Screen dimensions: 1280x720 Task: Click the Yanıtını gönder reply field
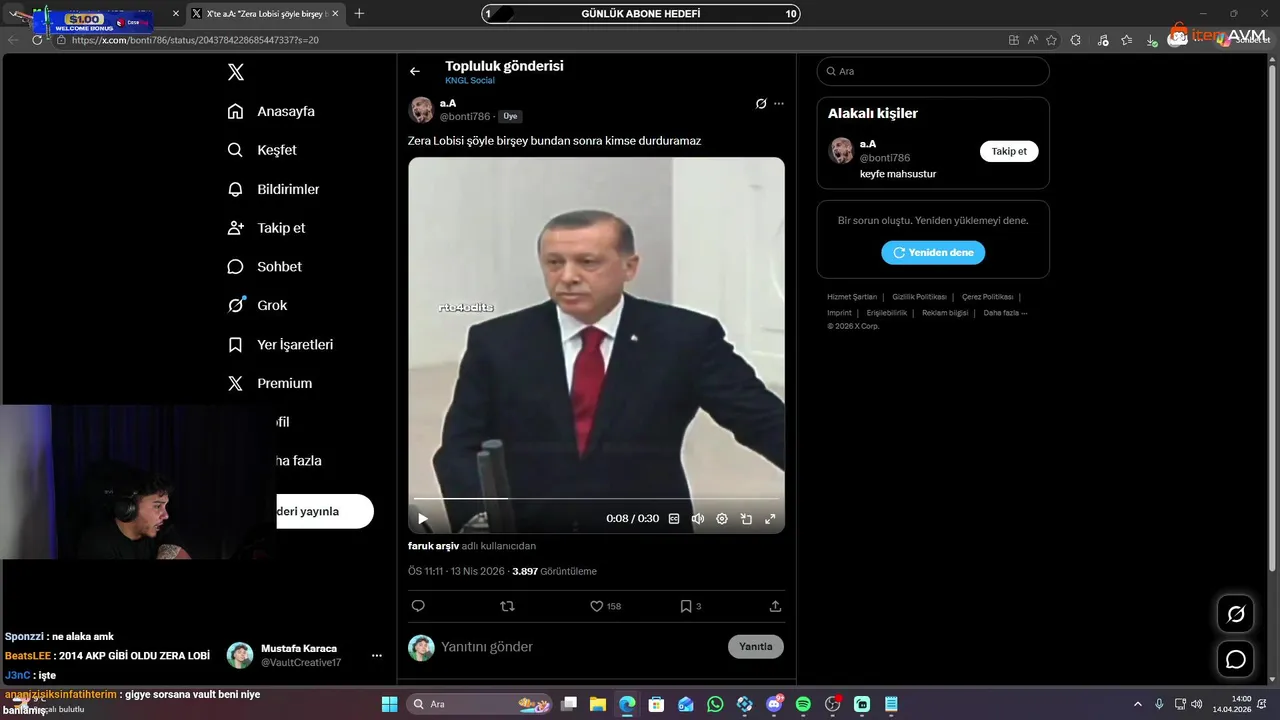[x=580, y=647]
